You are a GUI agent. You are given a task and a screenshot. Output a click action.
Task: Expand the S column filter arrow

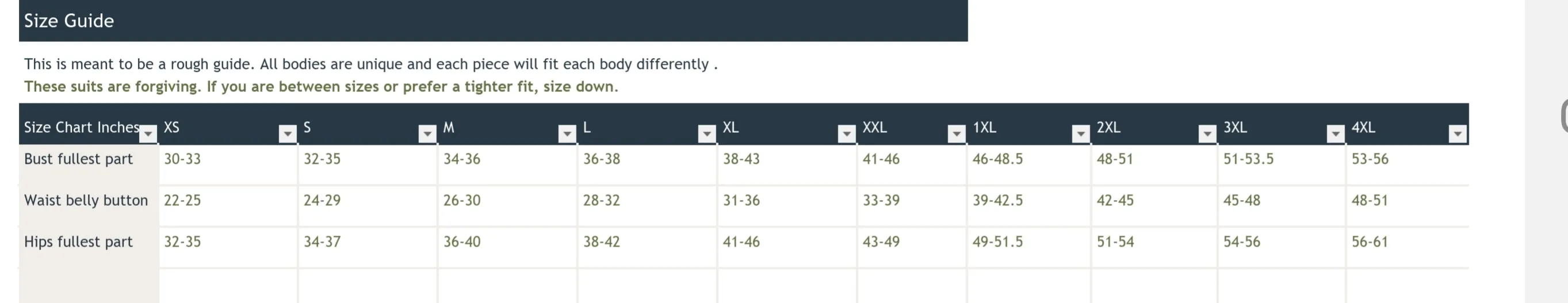click(x=427, y=134)
